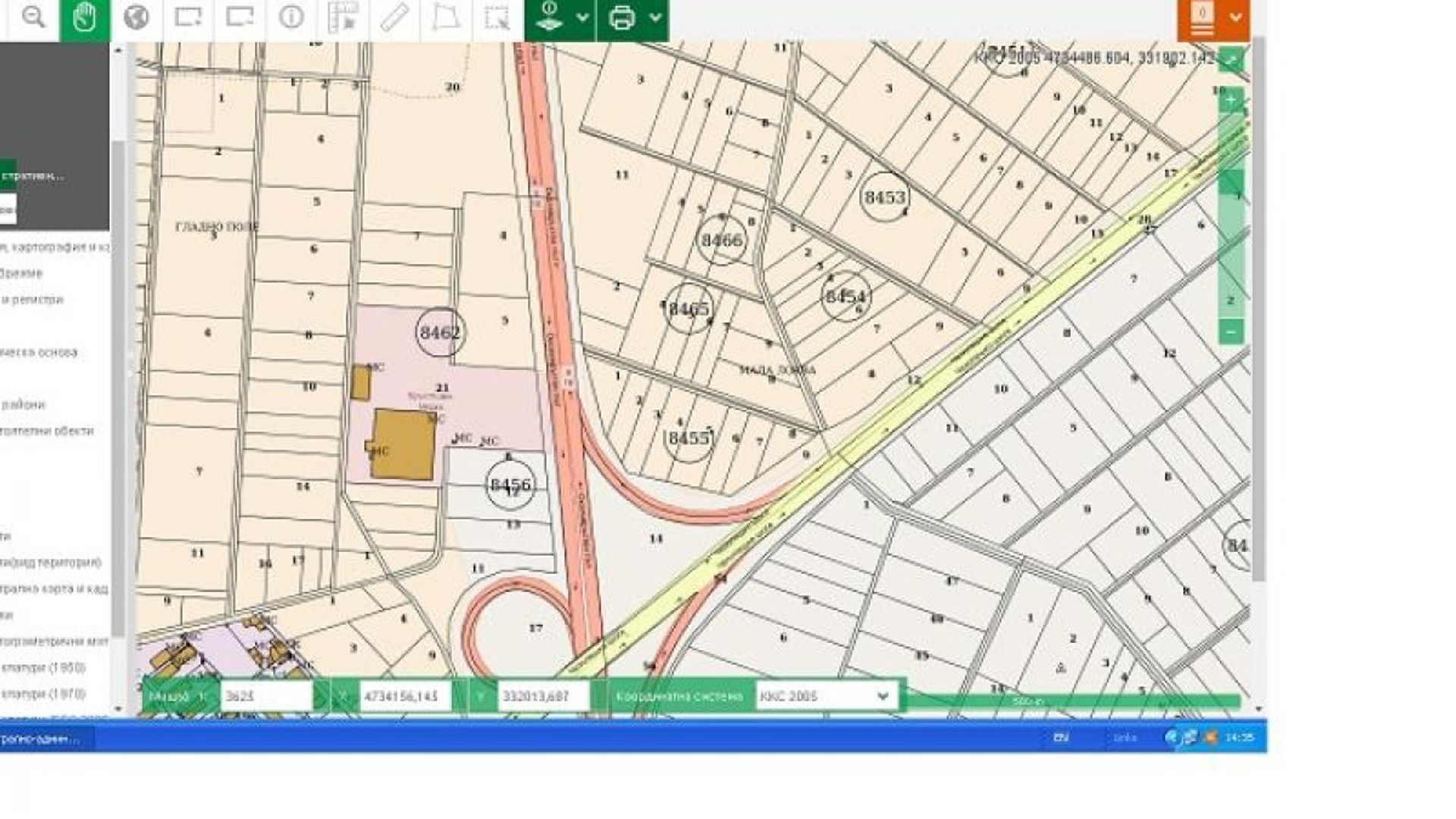1456x819 pixels.
Task: Click the EN language indicator in taskbar
Action: point(1061,737)
